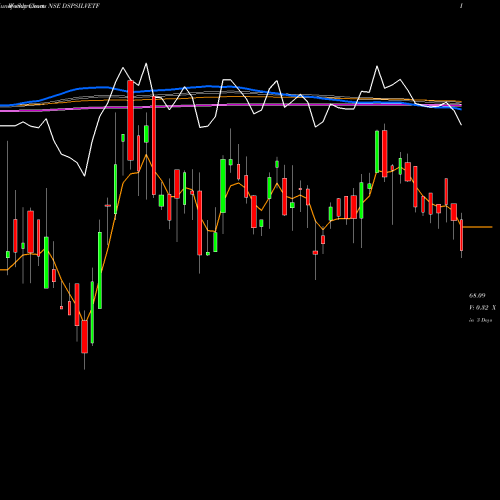Click the final red candle before the price line
Screen dimensions: 500x500
click(462, 235)
